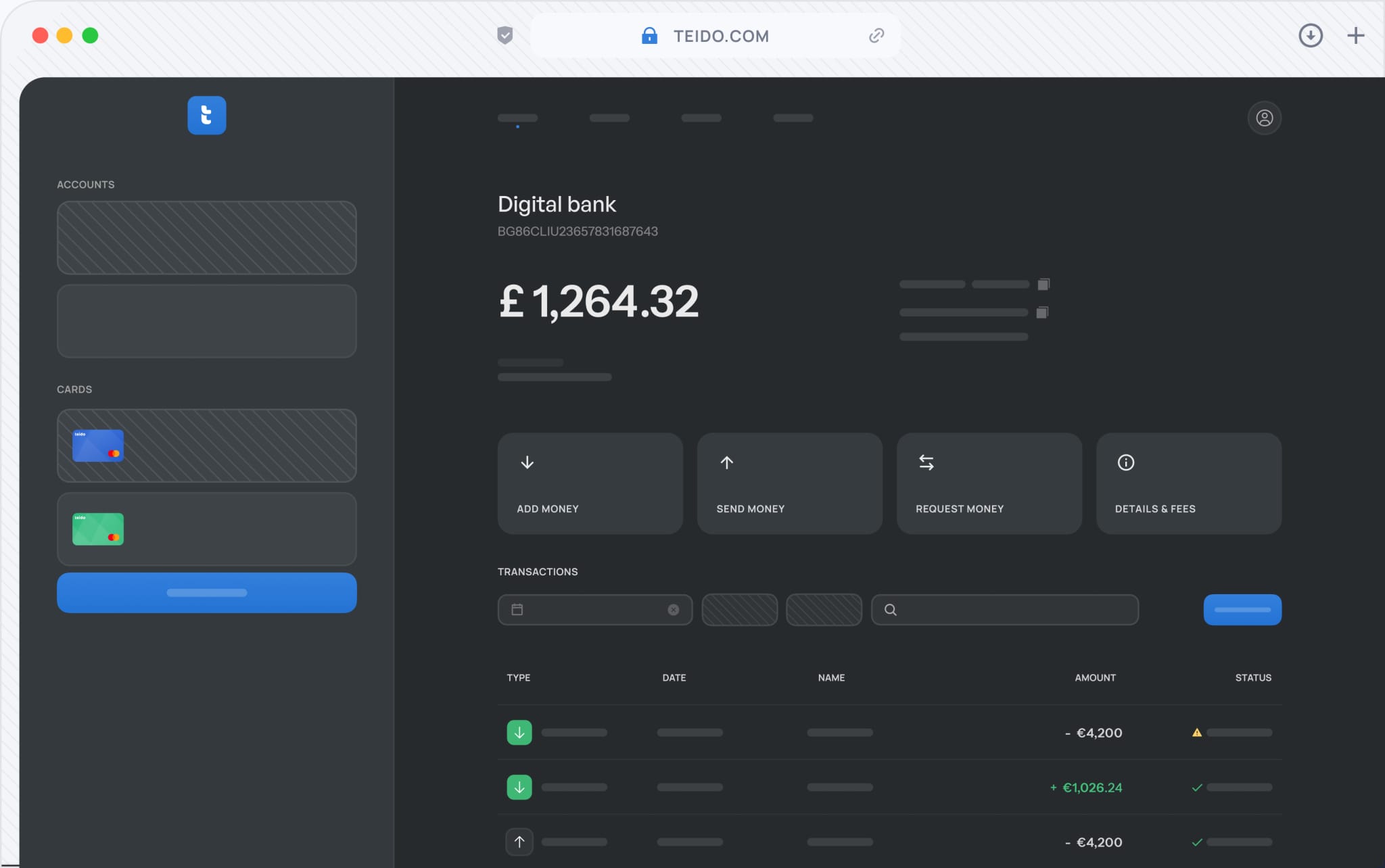Open Add Money action card
This screenshot has height=868, width=1385.
[x=590, y=484]
